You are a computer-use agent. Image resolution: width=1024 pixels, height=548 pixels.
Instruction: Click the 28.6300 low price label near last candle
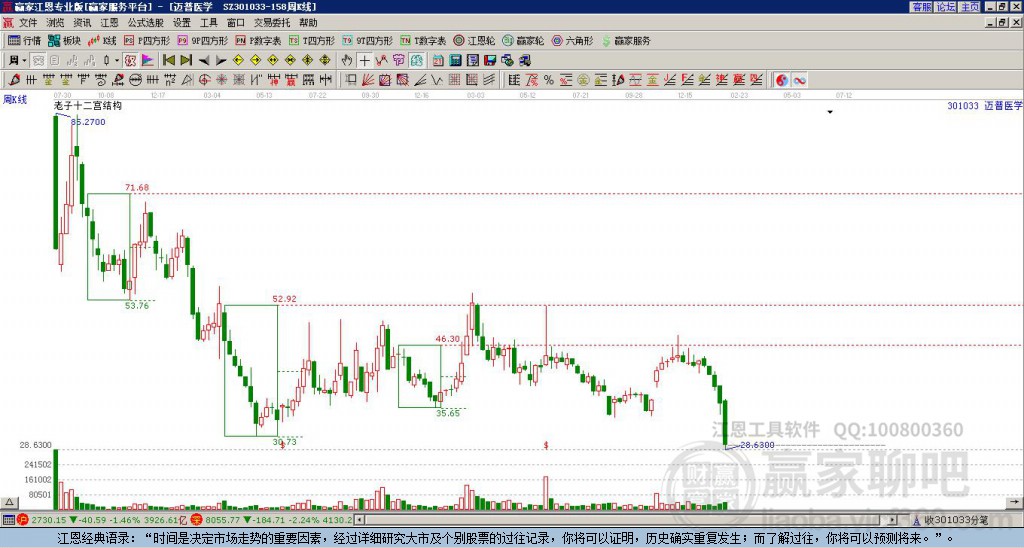(757, 445)
